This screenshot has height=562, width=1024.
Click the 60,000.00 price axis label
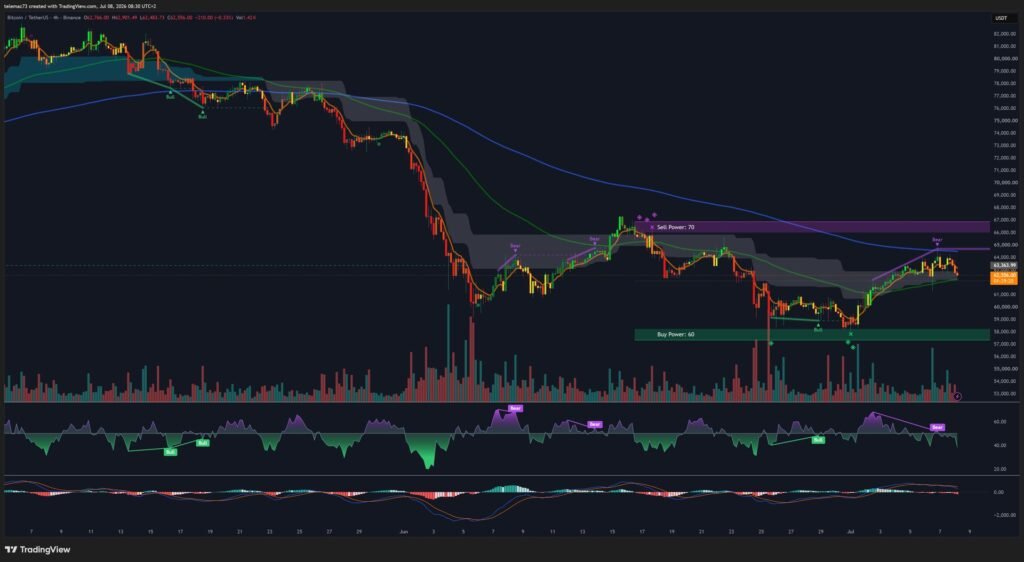pyautogui.click(x=1004, y=307)
